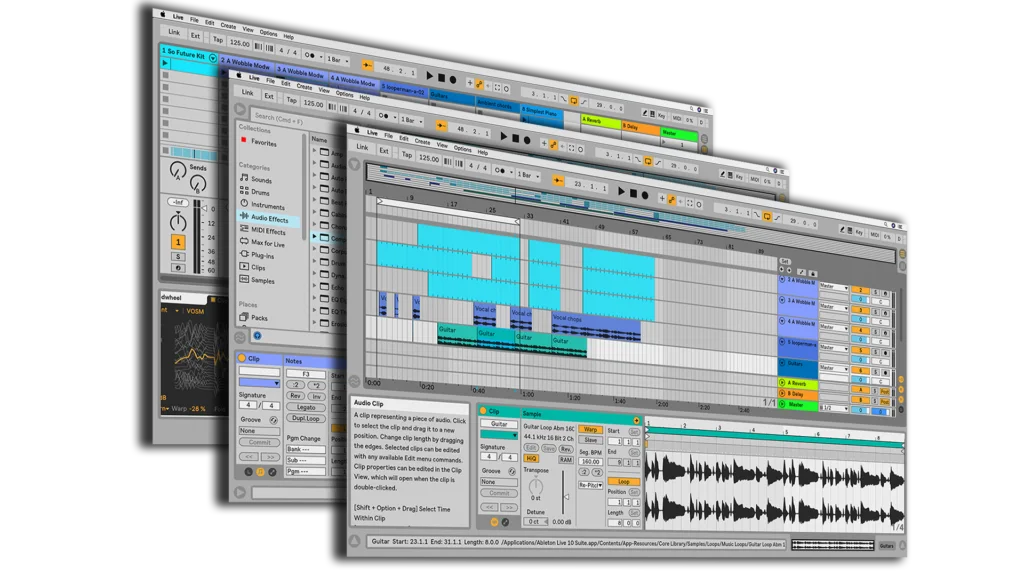Screen dimensions: 1024x576
Task: Open the 1 Bar quantization dropdown
Action: click(527, 175)
